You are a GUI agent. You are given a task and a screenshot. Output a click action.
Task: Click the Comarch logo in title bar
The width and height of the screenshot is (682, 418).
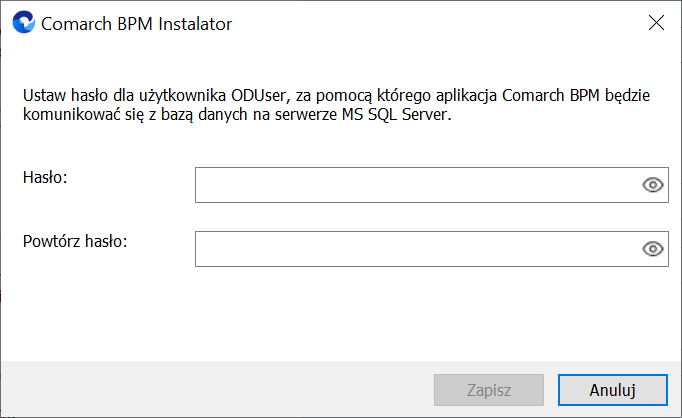tap(23, 22)
